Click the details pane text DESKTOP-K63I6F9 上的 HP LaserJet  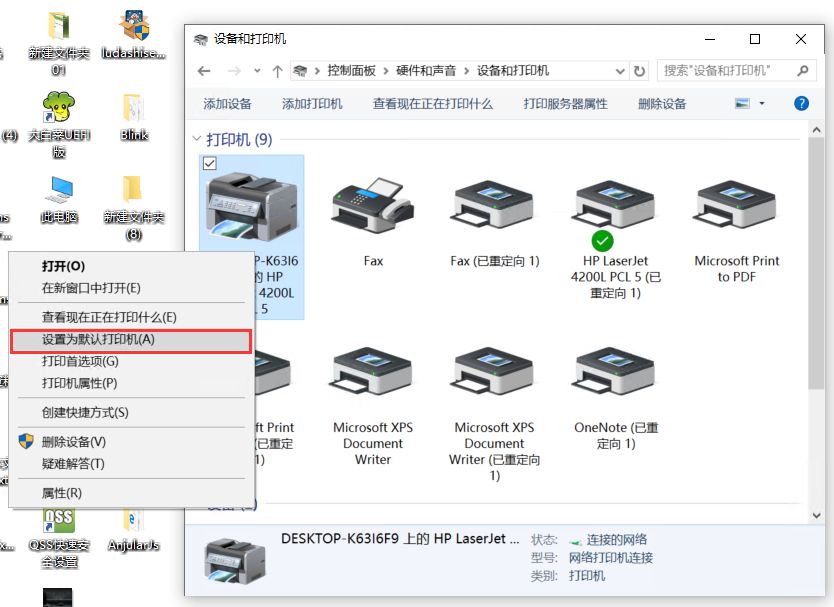400,539
